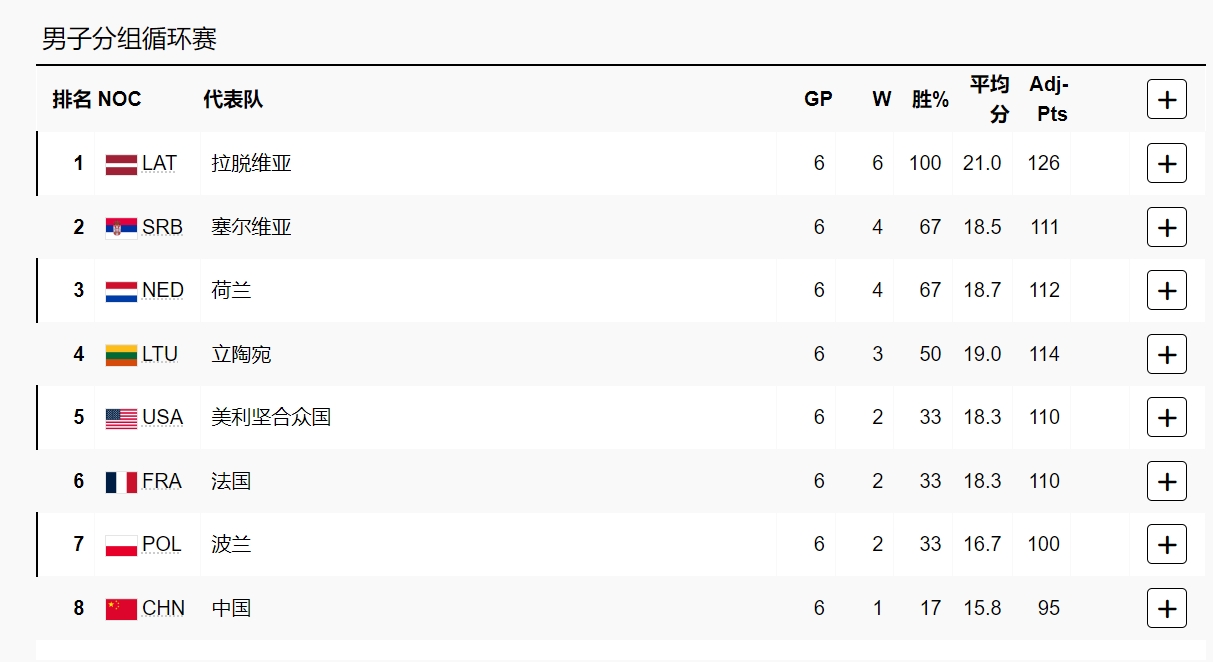Expand all rows with header plus button
Image resolution: width=1213 pixels, height=662 pixels.
point(1166,99)
